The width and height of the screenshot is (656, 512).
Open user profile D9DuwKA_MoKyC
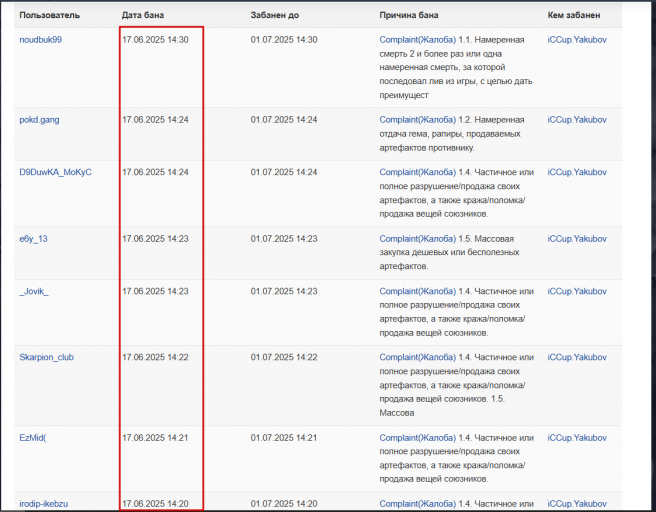pyautogui.click(x=55, y=172)
